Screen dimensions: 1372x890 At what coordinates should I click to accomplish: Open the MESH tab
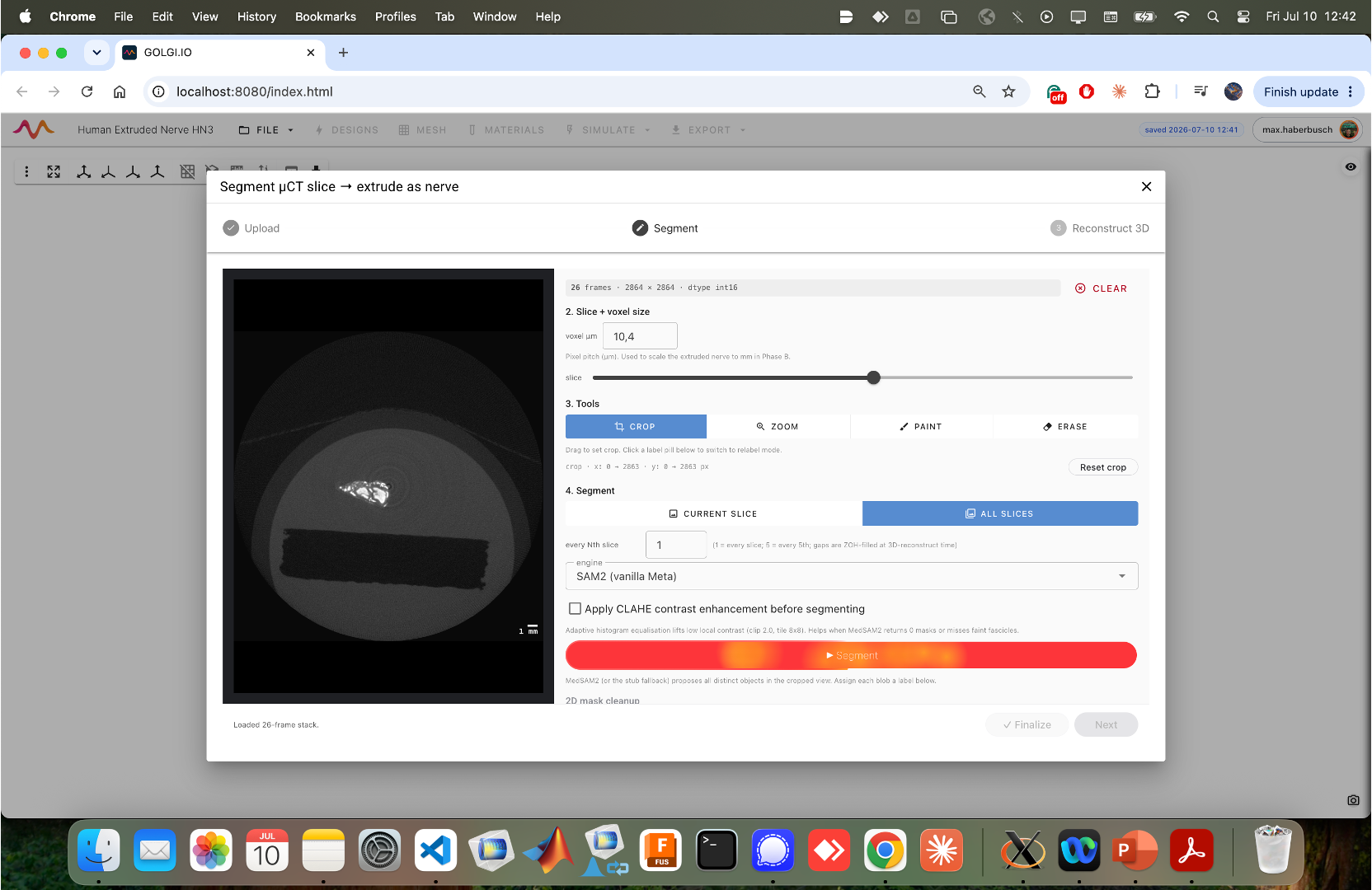coord(422,130)
